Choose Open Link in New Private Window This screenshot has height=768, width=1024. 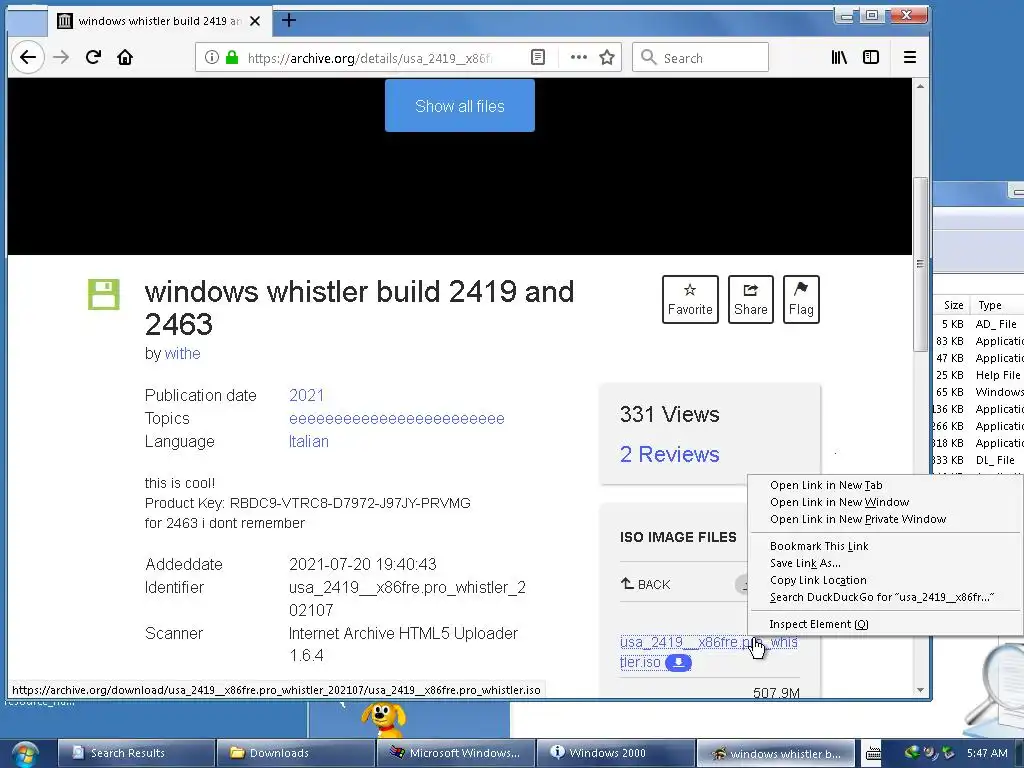[857, 519]
